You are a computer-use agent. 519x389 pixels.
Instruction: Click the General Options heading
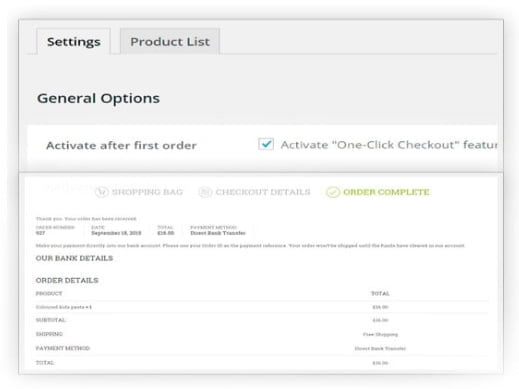click(98, 98)
